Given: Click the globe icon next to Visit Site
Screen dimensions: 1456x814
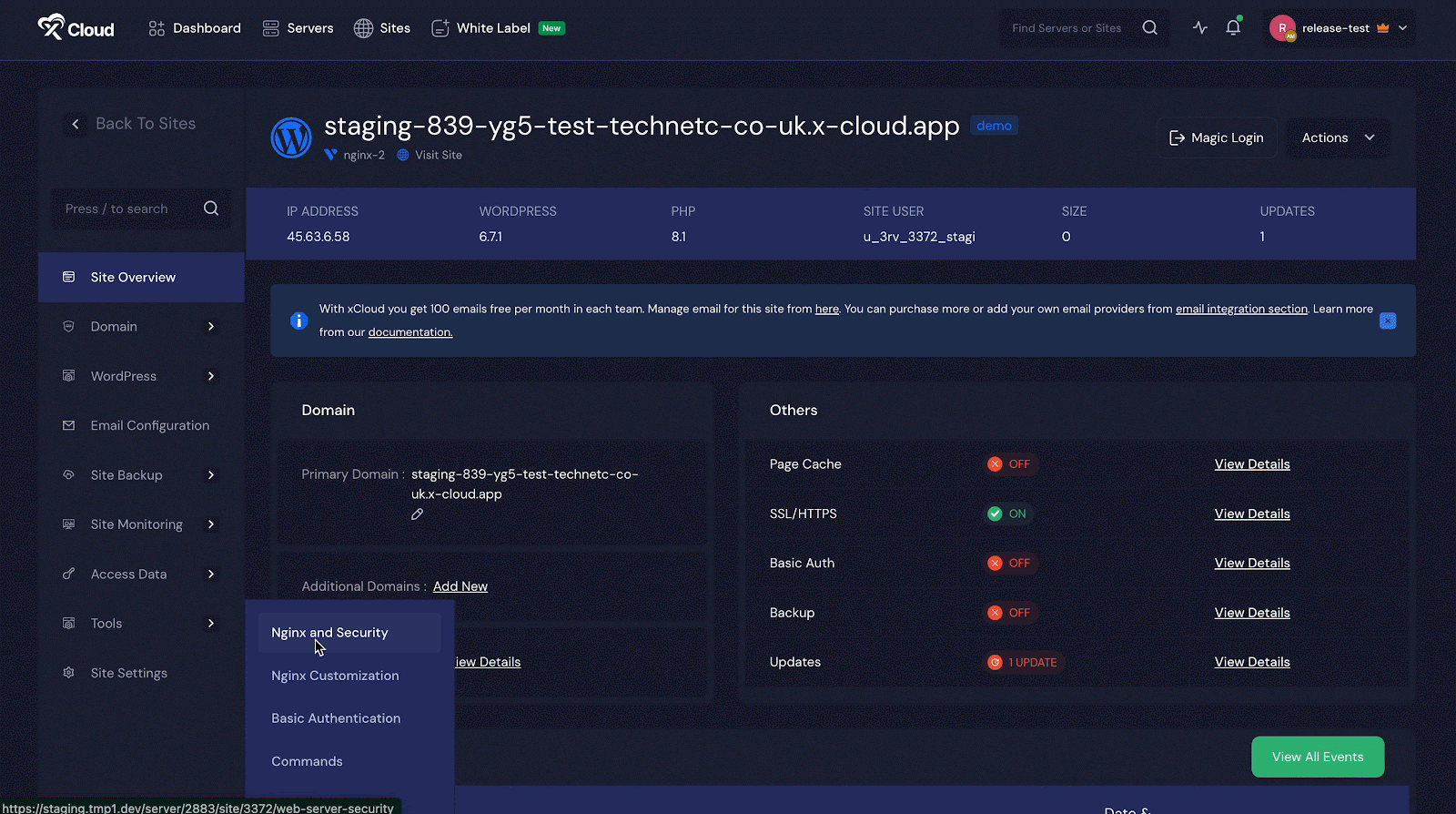Looking at the screenshot, I should (403, 155).
